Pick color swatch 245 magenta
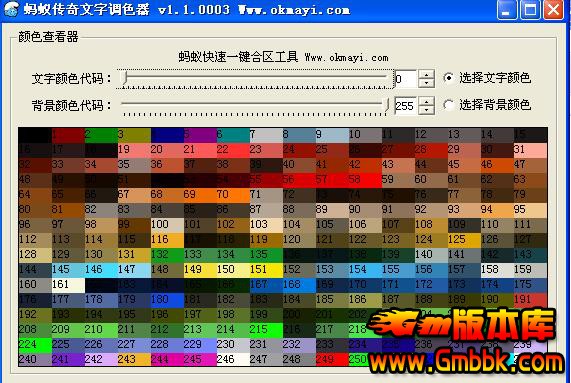The width and height of the screenshot is (571, 383). click(200, 359)
